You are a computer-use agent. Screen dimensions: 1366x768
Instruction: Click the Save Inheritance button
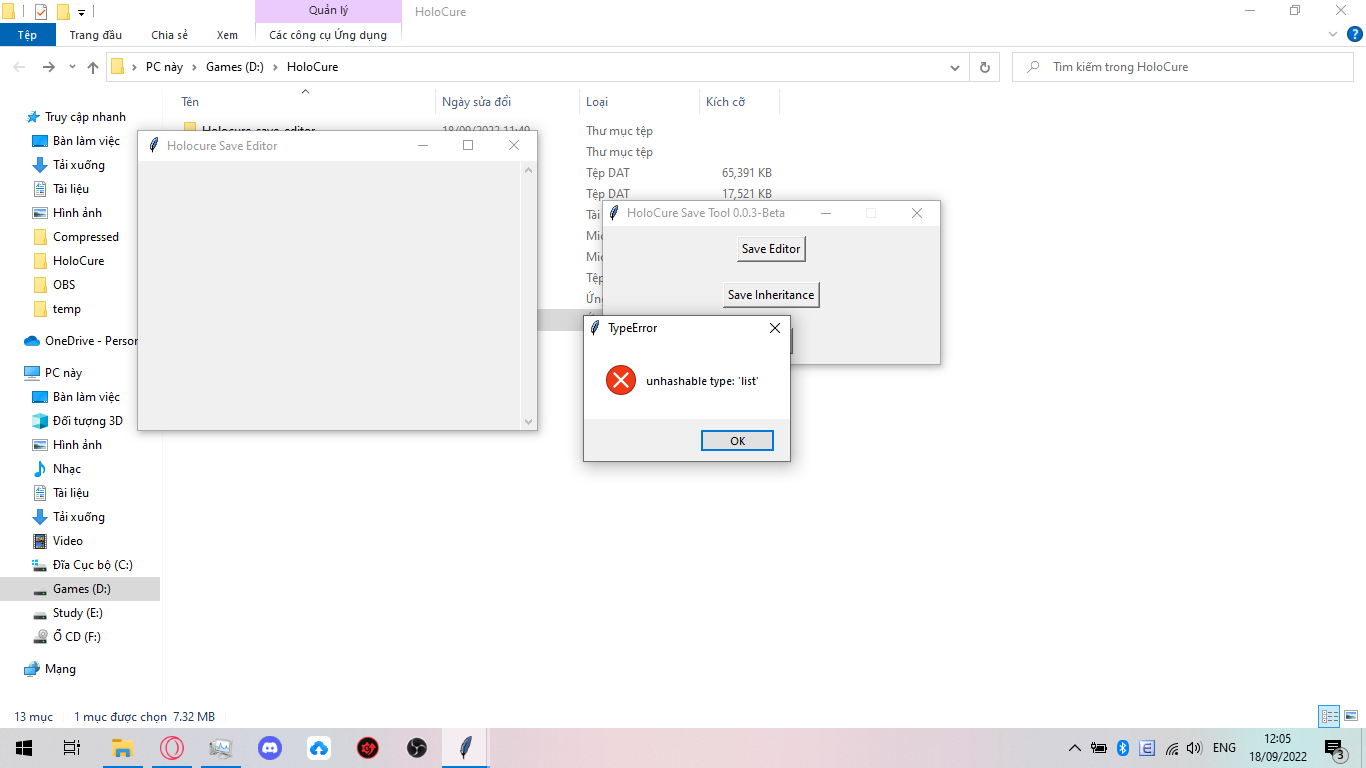[770, 294]
